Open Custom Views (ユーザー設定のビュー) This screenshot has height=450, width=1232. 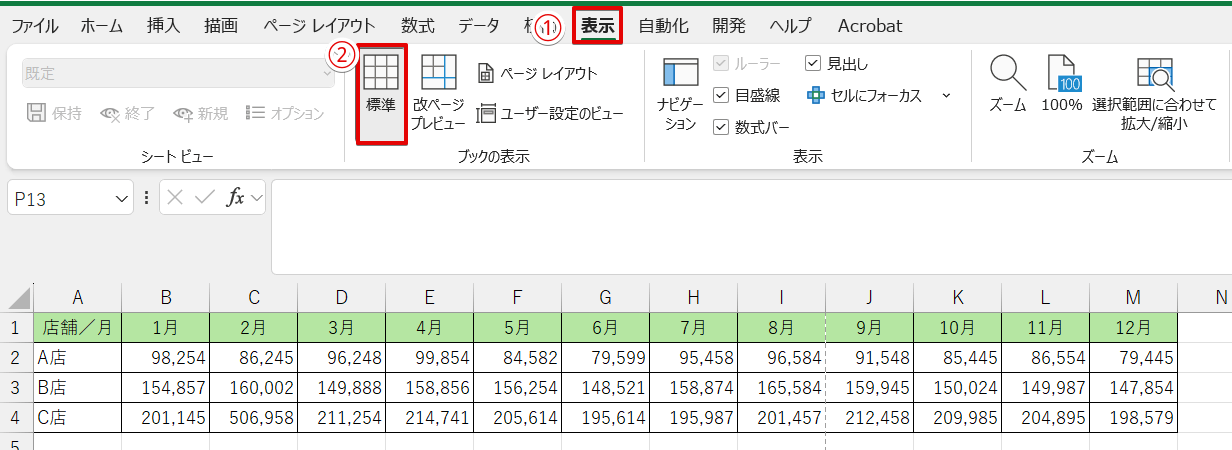pyautogui.click(x=550, y=114)
